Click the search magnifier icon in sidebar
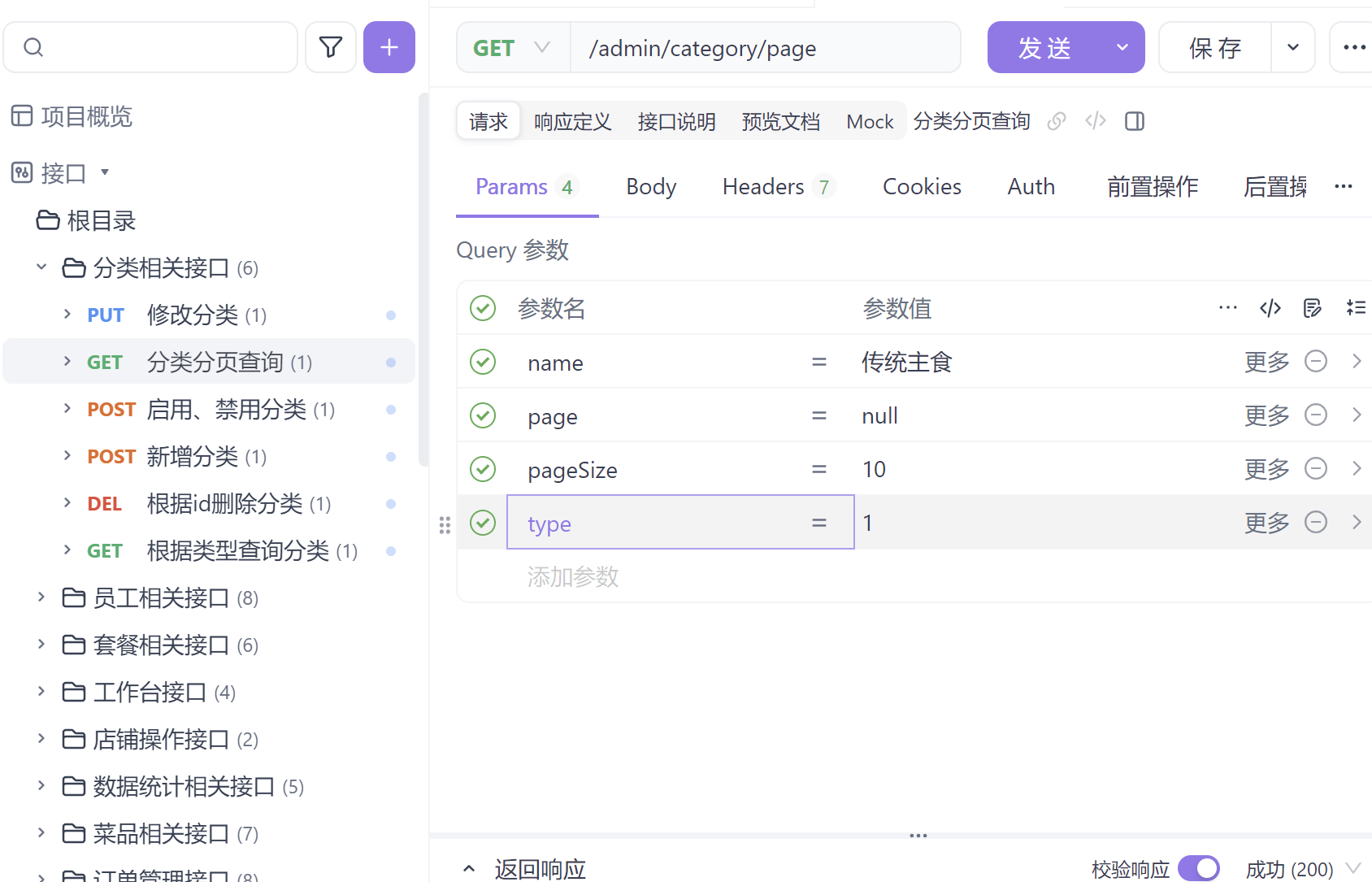 33,47
